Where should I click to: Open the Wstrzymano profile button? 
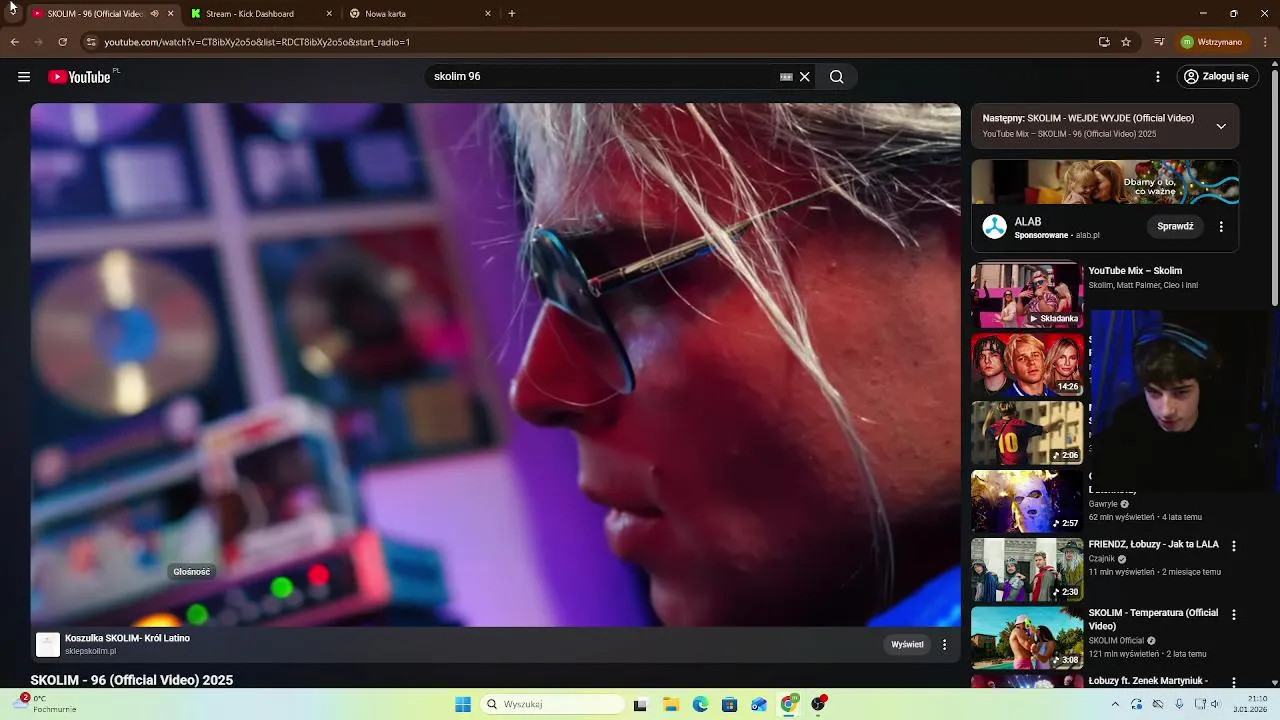[1211, 42]
